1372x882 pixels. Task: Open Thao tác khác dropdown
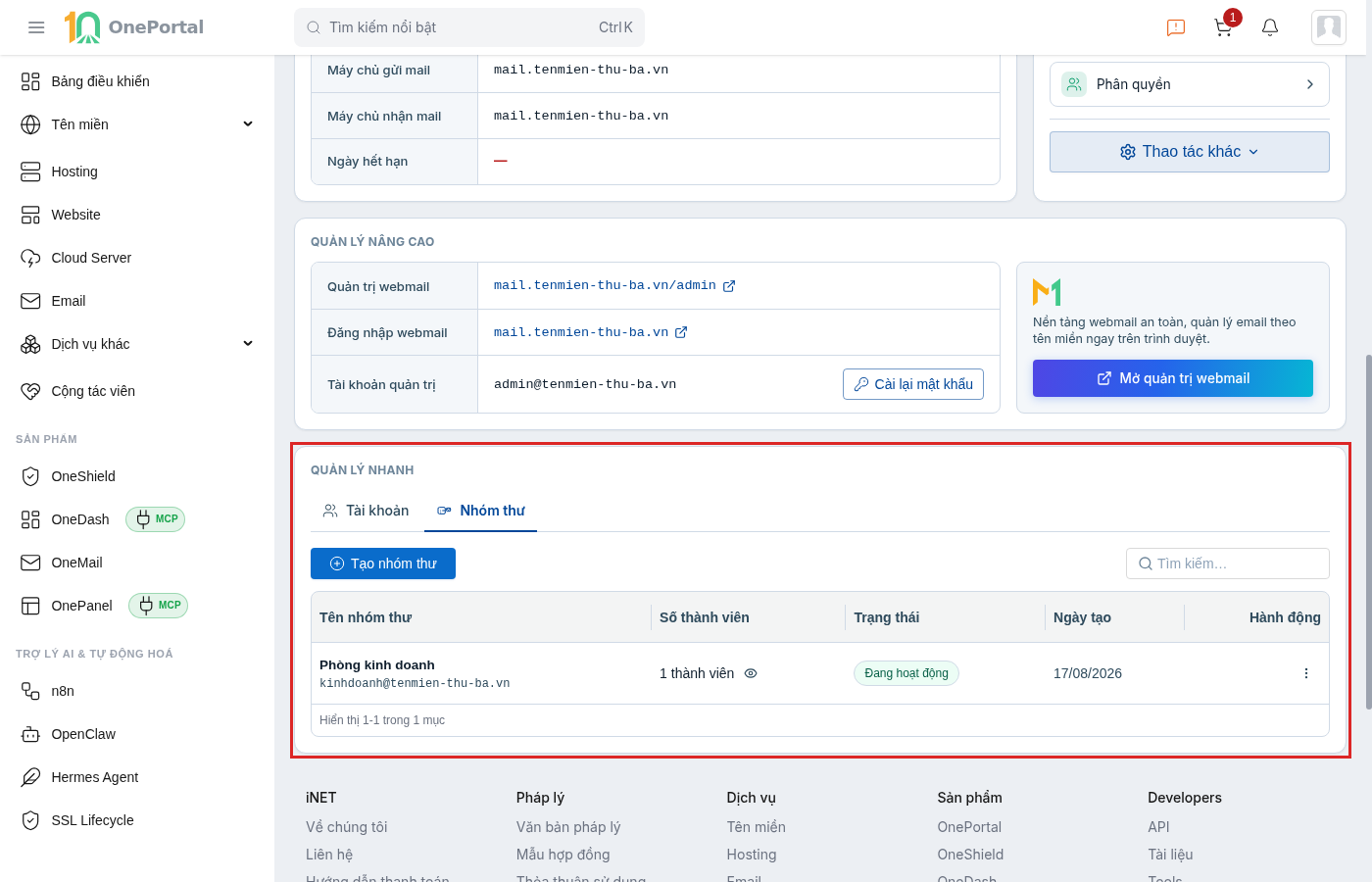1190,152
